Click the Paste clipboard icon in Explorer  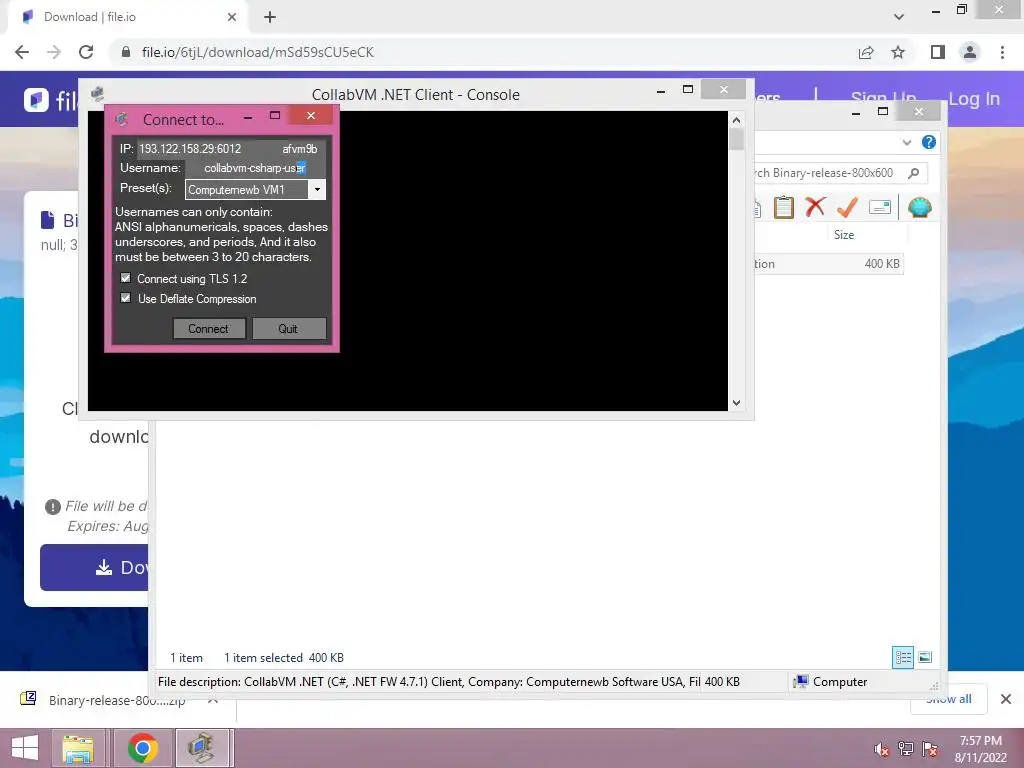click(x=784, y=208)
